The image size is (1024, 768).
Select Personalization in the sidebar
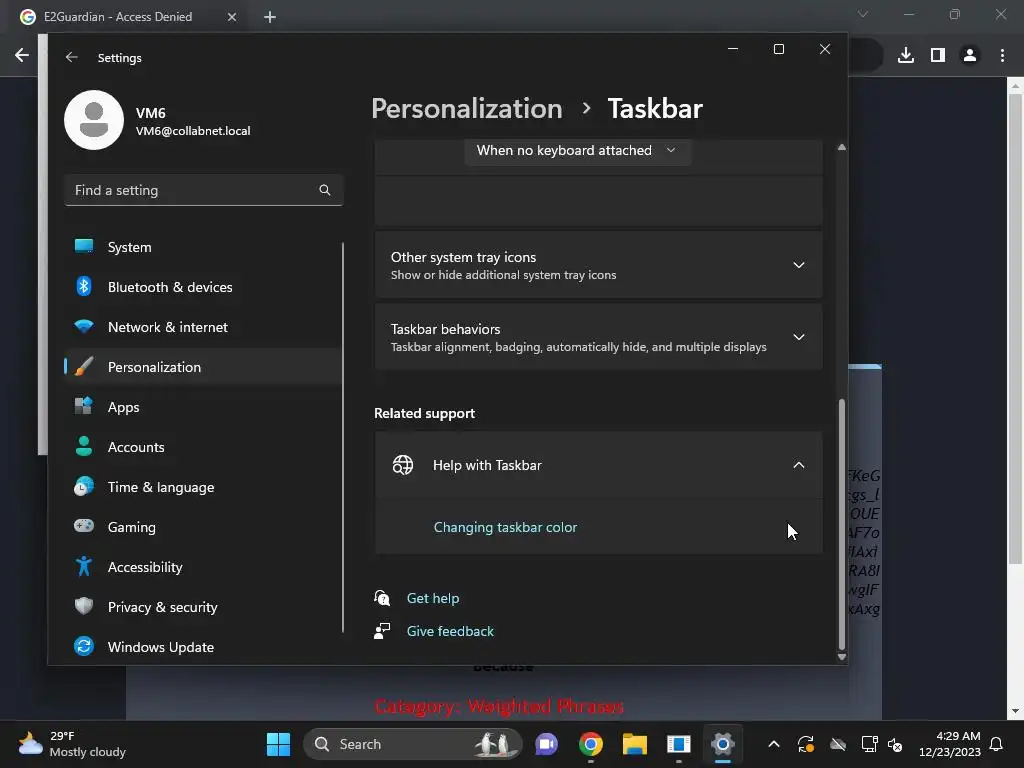(202, 367)
